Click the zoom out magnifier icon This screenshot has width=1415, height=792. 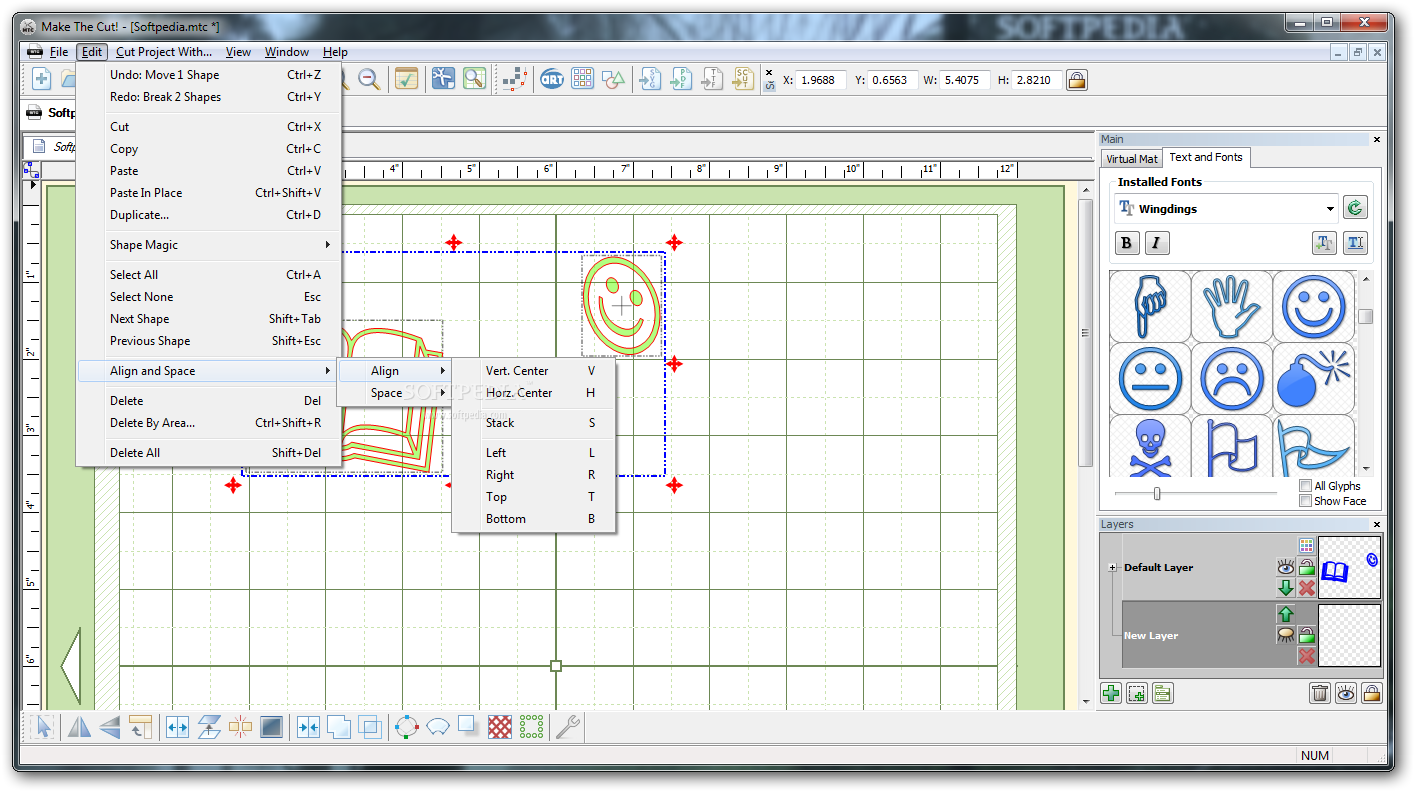coord(368,79)
